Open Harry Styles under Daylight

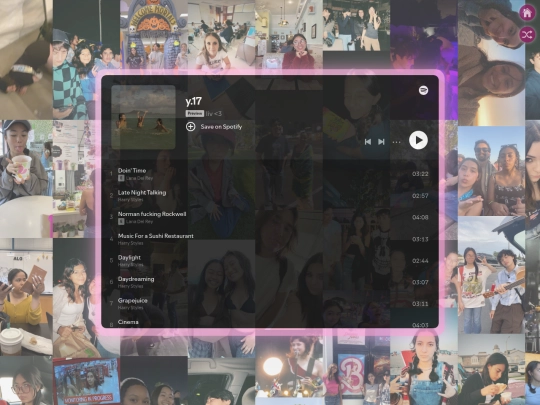click(130, 265)
